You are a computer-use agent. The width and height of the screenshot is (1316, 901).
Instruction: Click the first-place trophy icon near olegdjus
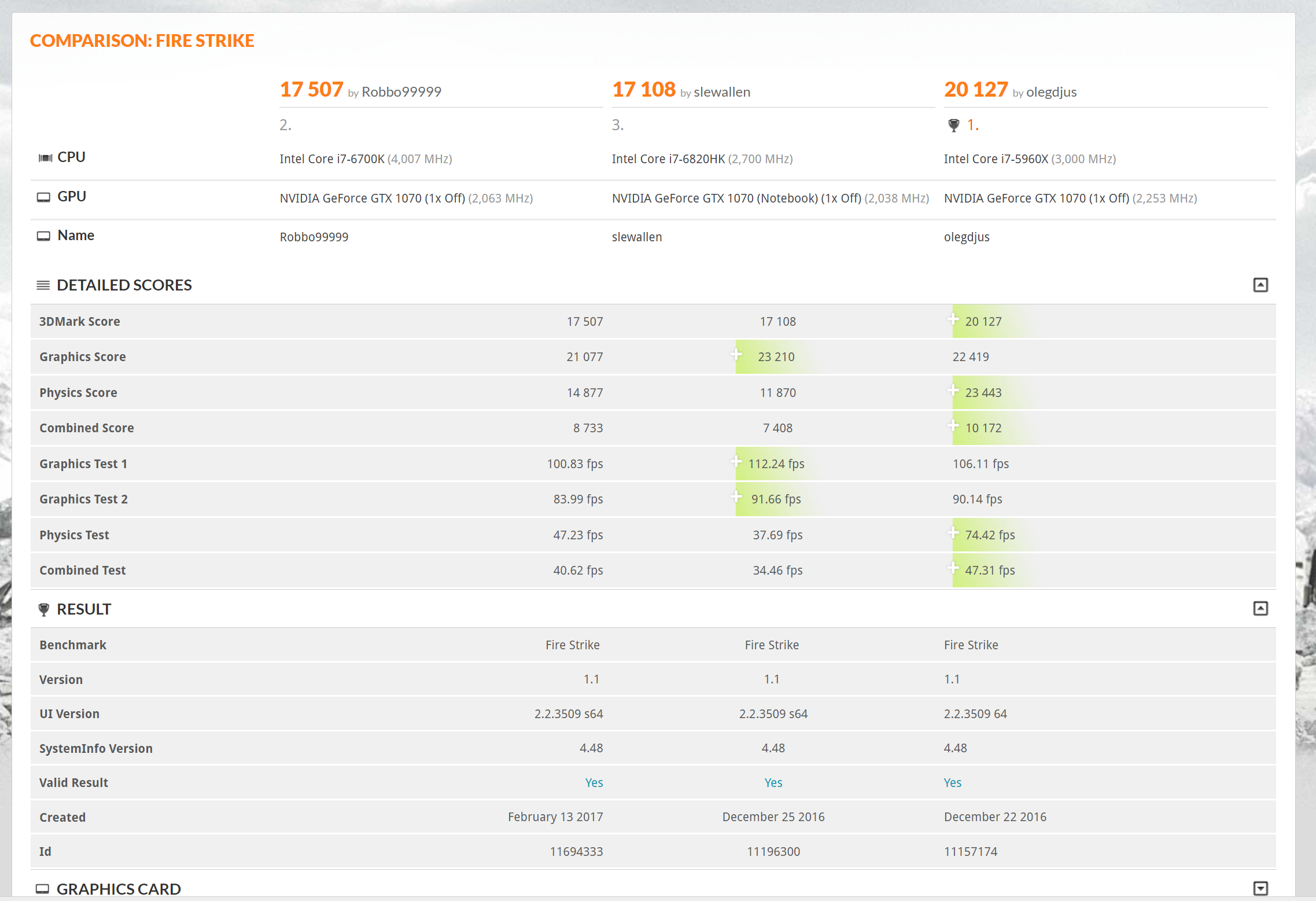pos(954,125)
